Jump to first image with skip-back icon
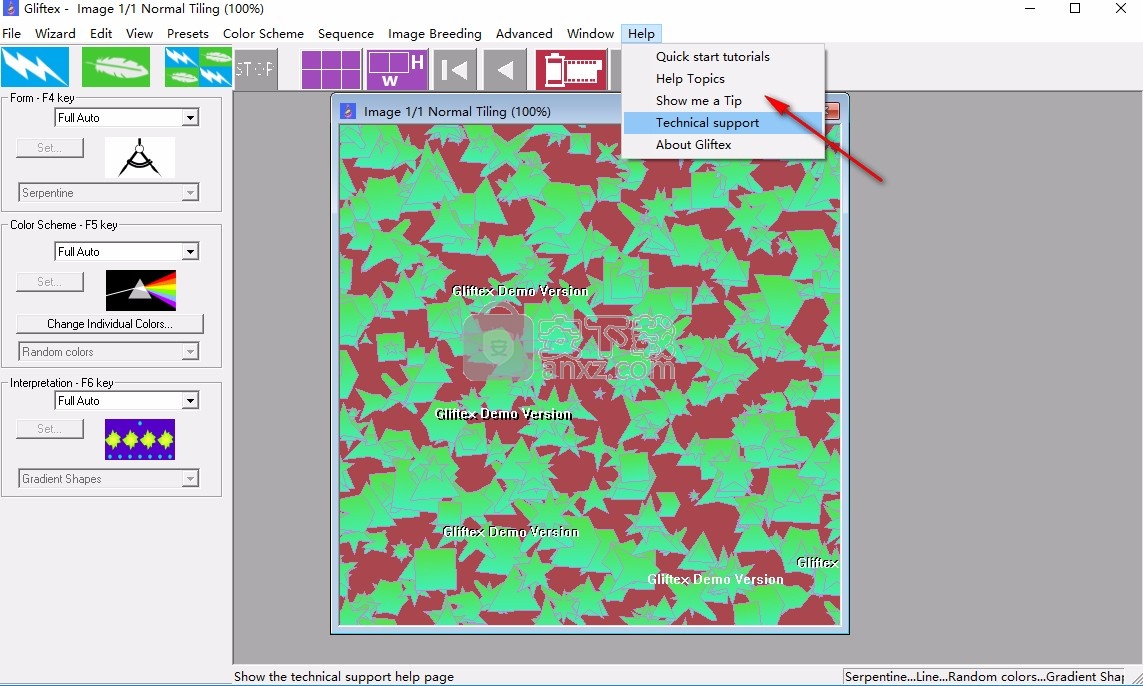 455,70
